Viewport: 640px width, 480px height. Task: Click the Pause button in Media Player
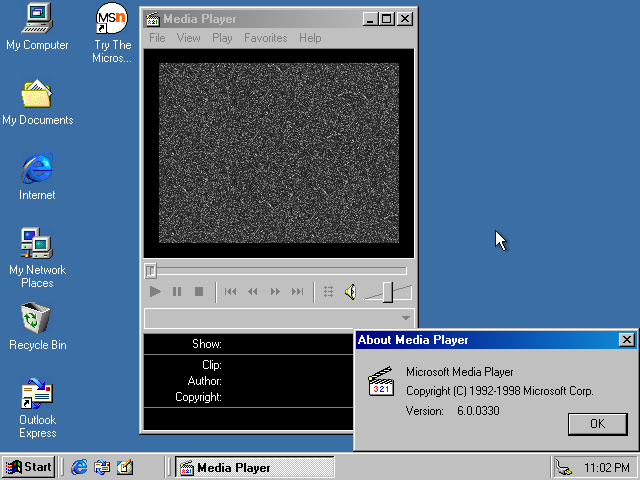click(177, 291)
